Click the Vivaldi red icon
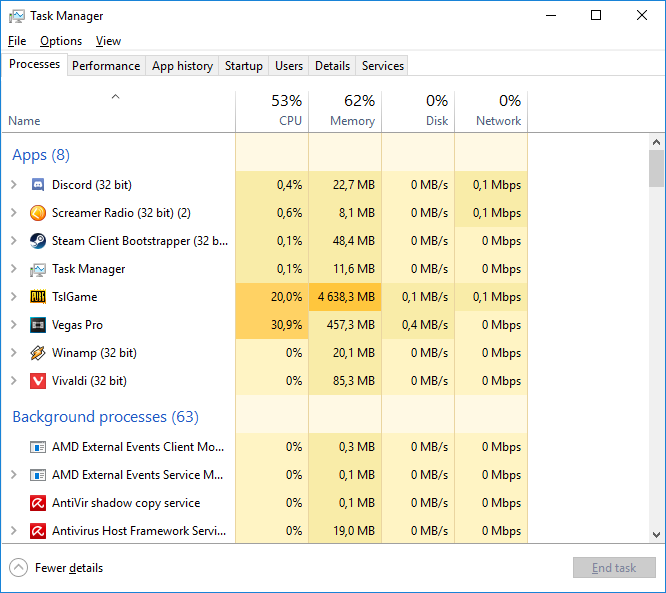 38,381
